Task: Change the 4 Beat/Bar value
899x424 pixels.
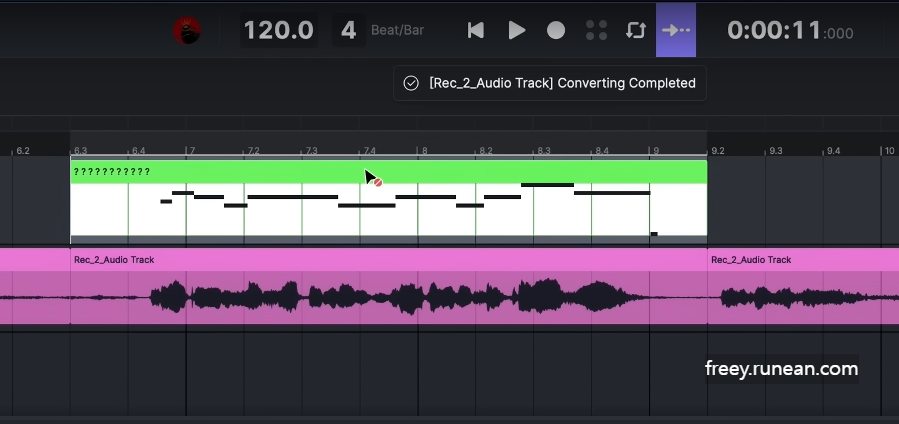Action: point(349,30)
